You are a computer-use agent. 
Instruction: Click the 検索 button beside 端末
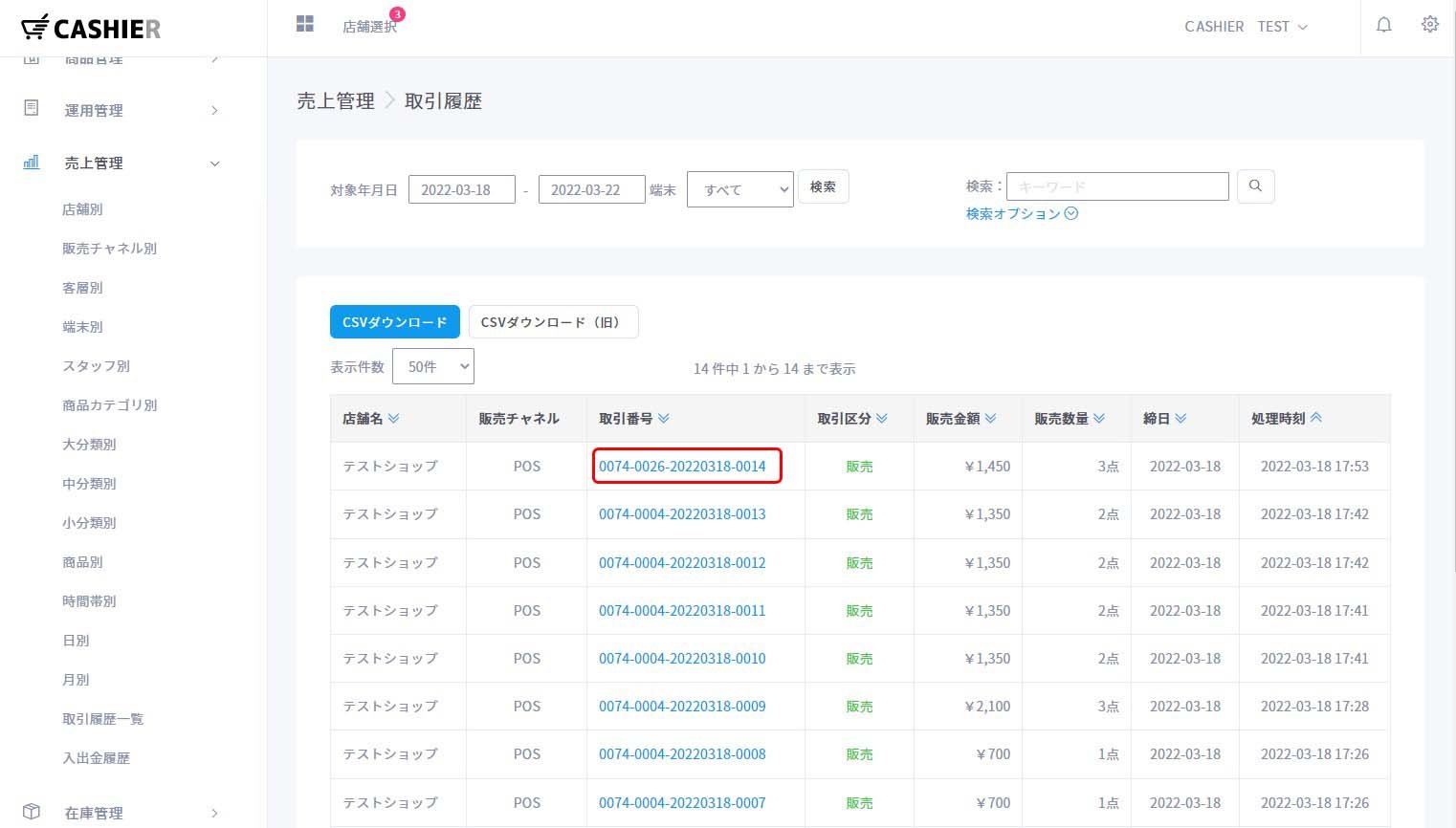tap(823, 186)
